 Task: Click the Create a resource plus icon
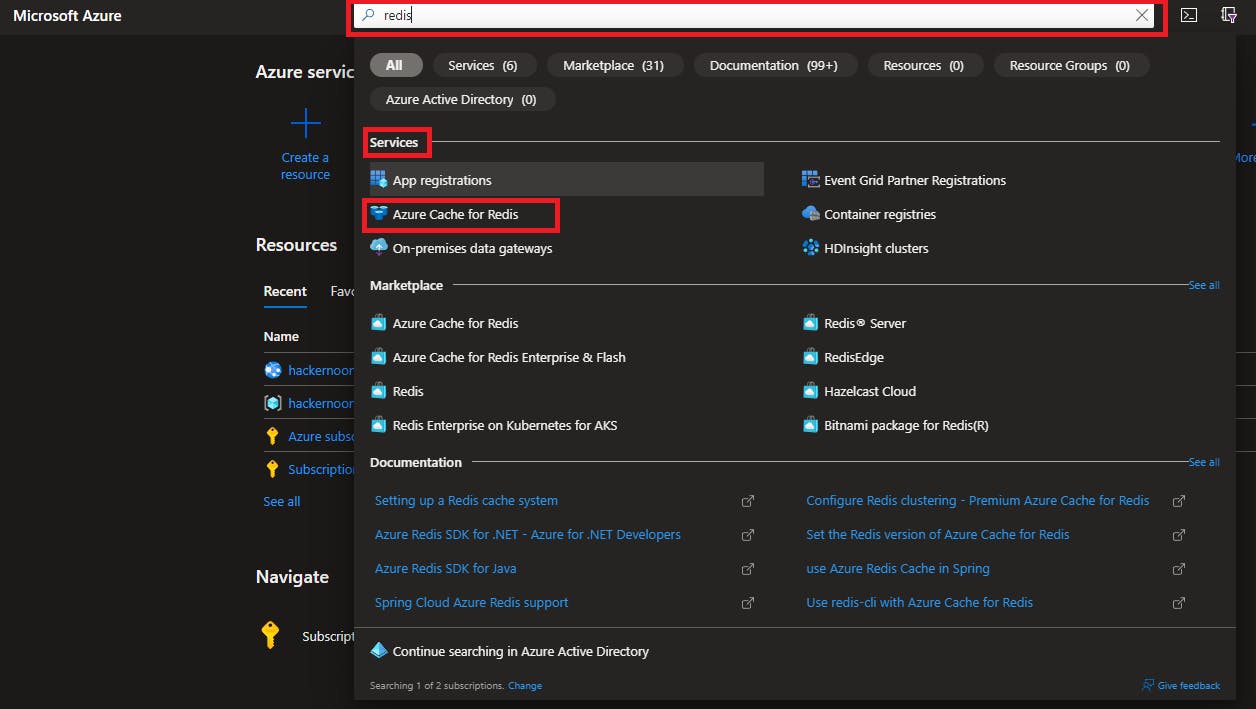point(305,125)
